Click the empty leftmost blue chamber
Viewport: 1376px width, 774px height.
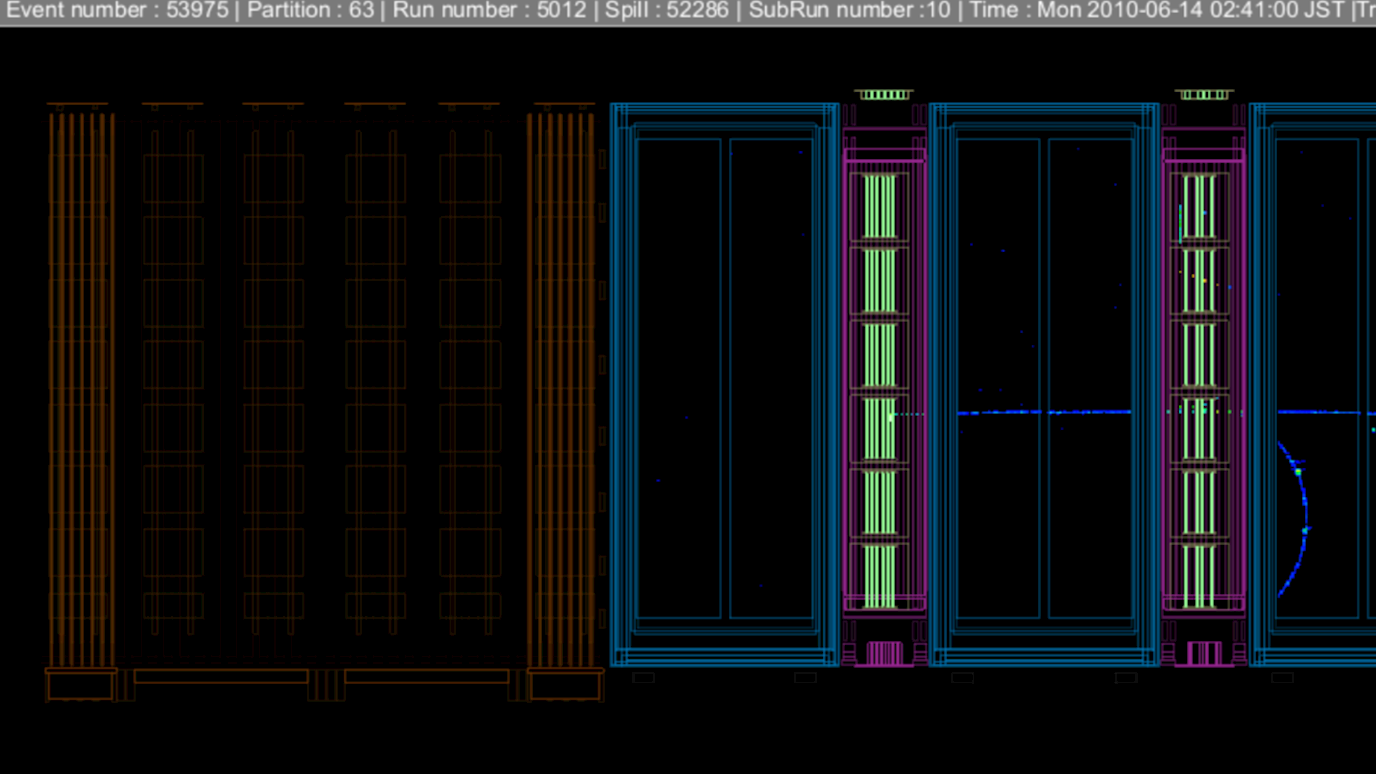[724, 380]
